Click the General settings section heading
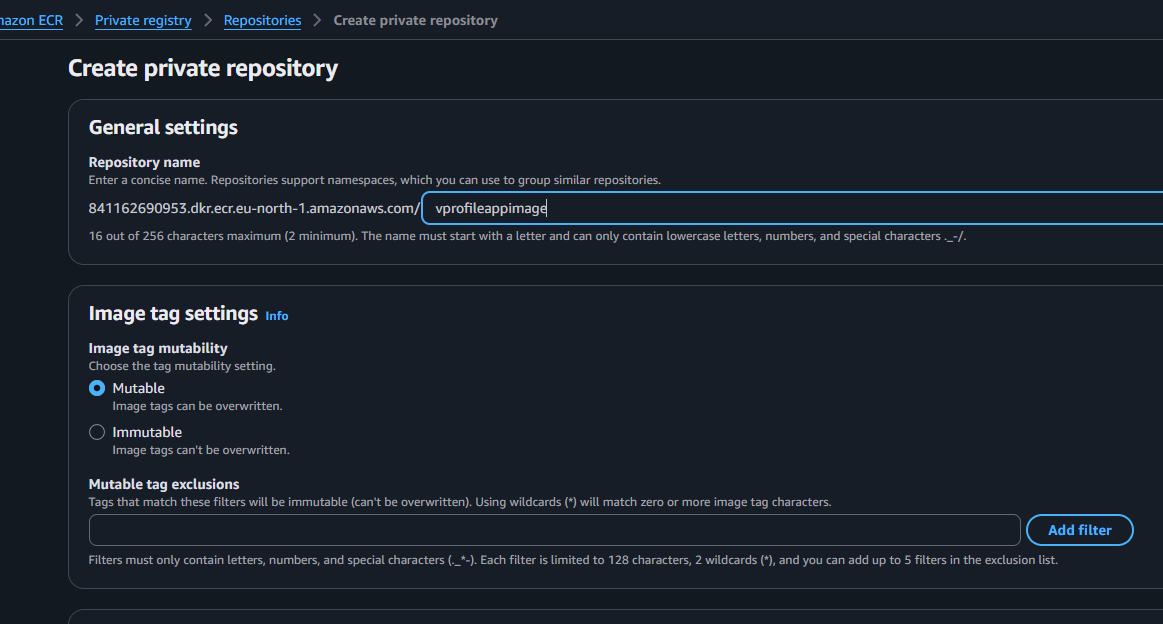Screen dimensions: 1163x624 pyautogui.click(x=162, y=127)
